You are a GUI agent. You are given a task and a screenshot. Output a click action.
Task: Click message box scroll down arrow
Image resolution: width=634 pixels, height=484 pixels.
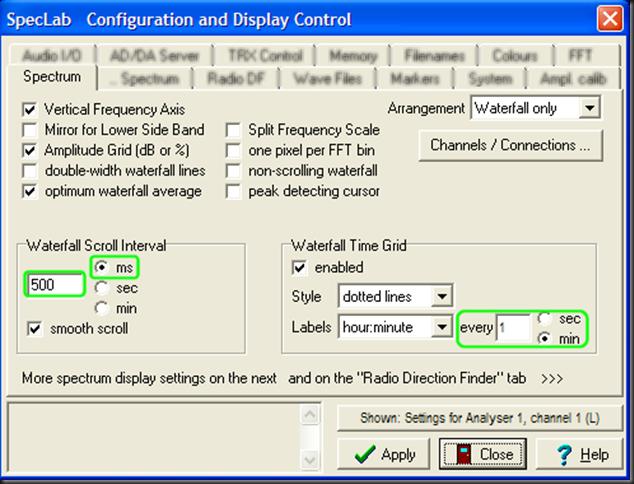pos(310,460)
